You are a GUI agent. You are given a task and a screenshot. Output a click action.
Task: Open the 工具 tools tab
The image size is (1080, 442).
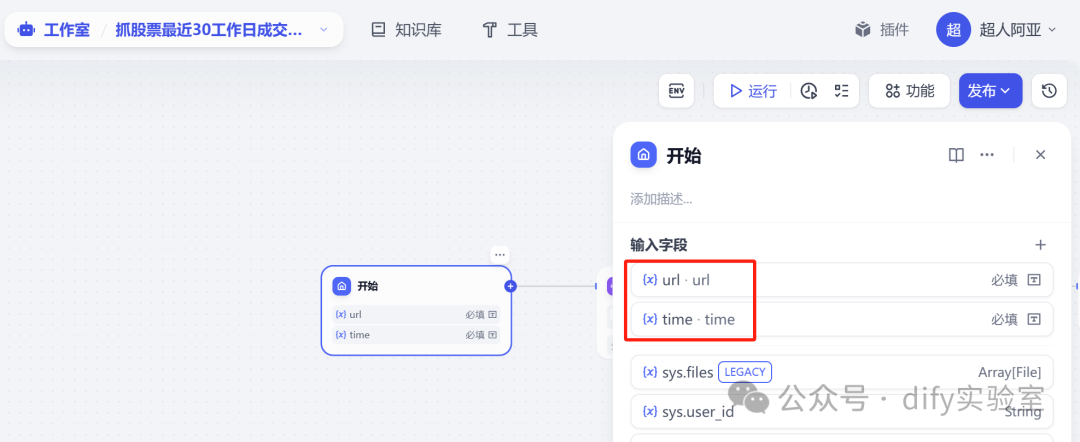[510, 30]
